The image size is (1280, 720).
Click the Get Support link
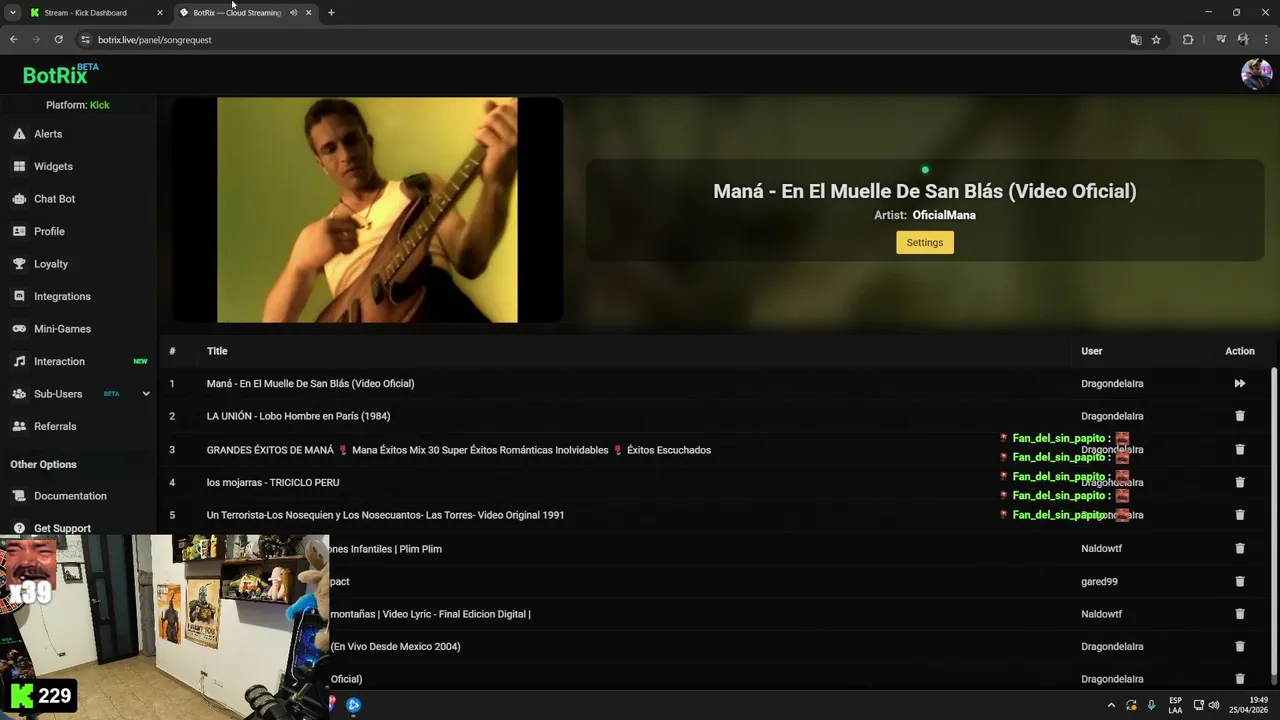[62, 528]
